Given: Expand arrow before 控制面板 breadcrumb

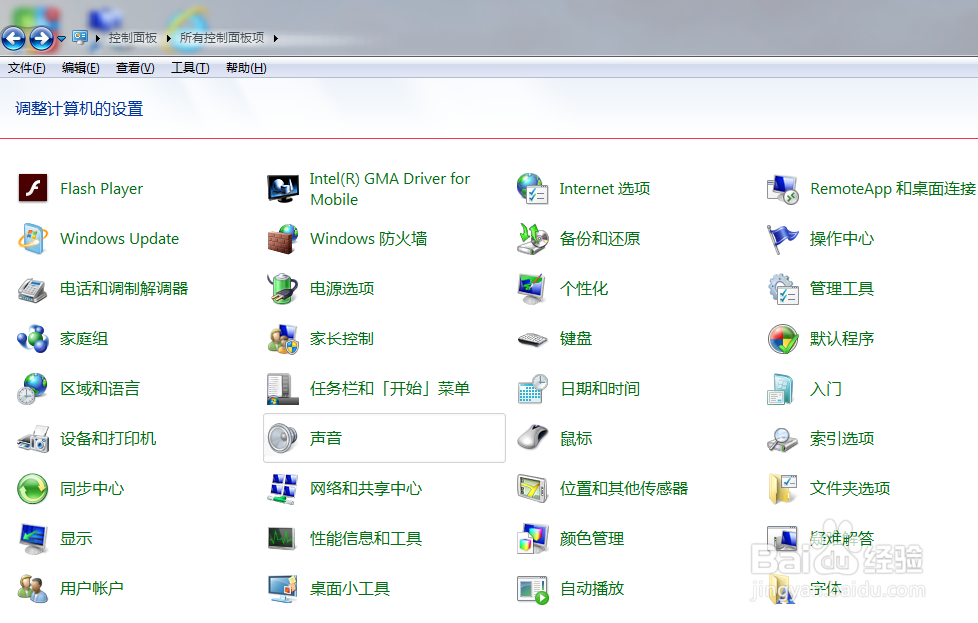Looking at the screenshot, I should [97, 39].
